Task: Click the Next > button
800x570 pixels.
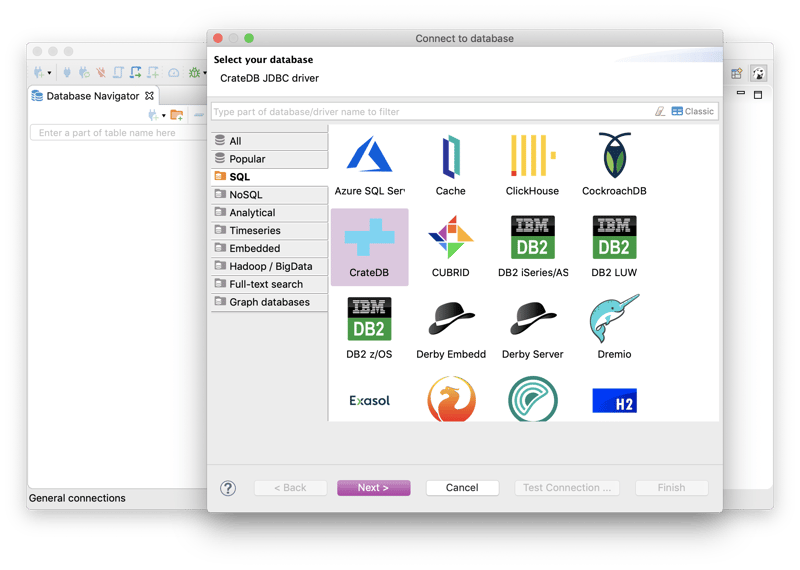Action: [x=373, y=488]
